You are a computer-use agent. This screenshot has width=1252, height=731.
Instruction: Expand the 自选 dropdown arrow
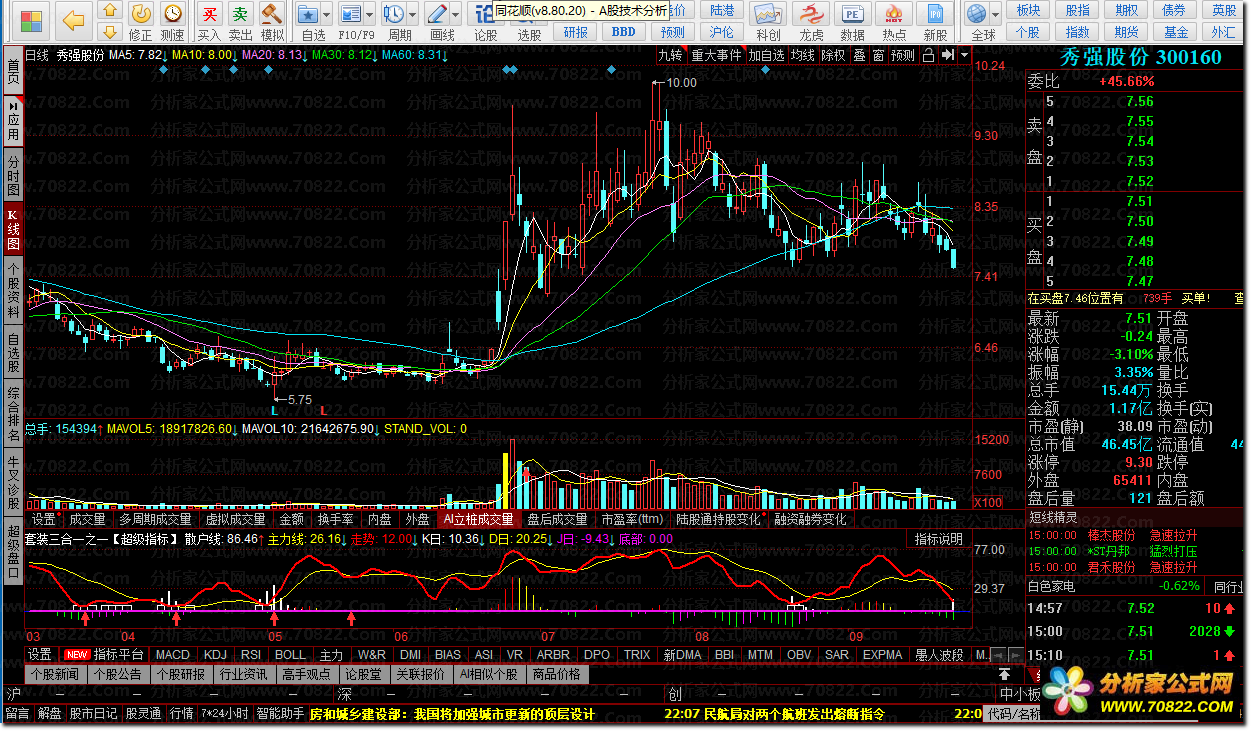click(325, 16)
